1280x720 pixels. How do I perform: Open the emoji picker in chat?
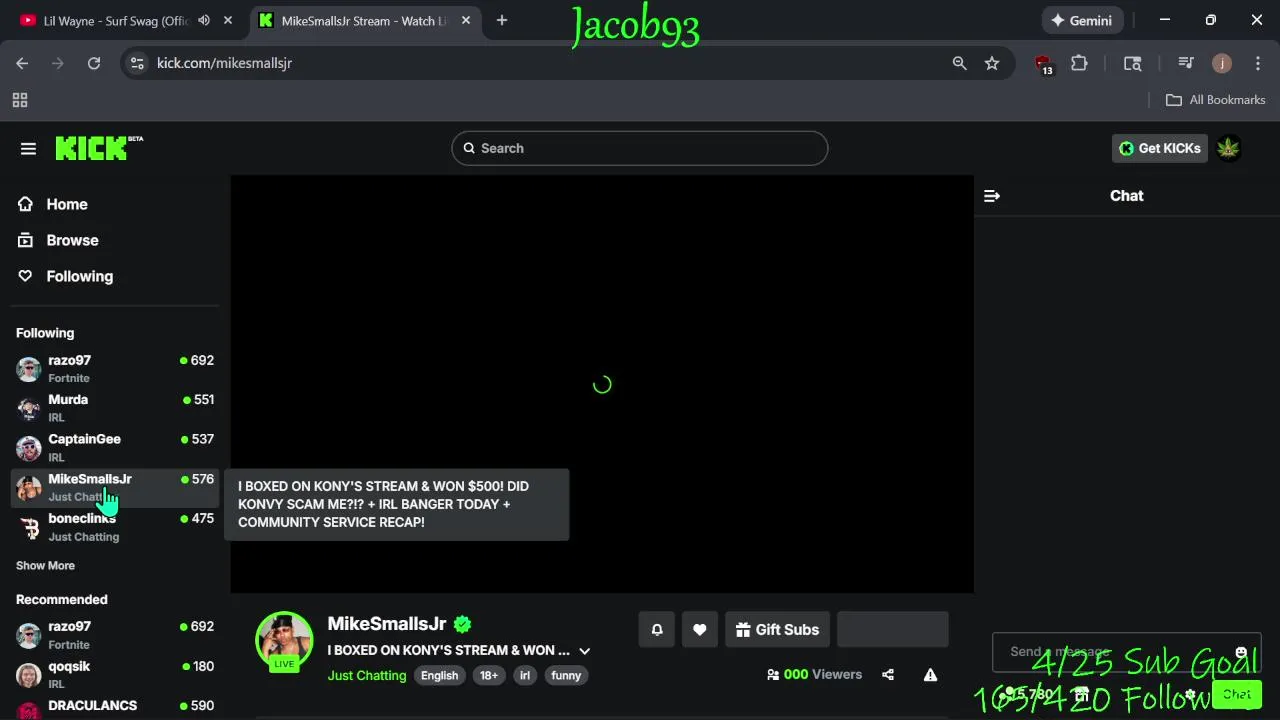[x=1241, y=652]
